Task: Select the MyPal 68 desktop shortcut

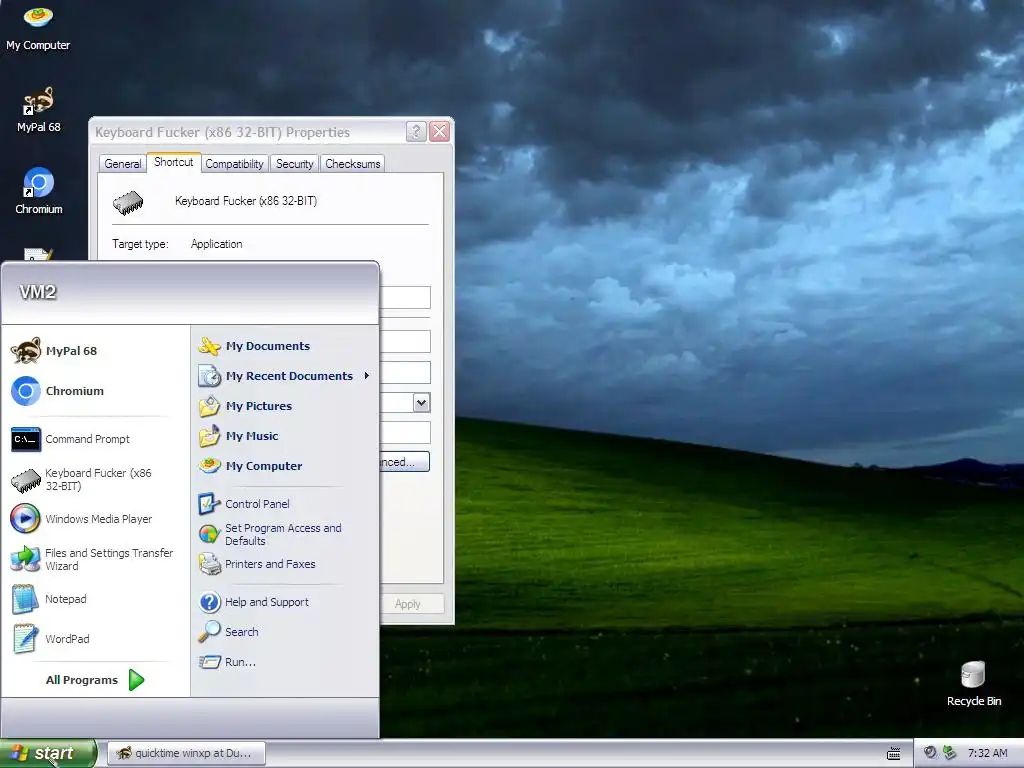Action: [38, 110]
